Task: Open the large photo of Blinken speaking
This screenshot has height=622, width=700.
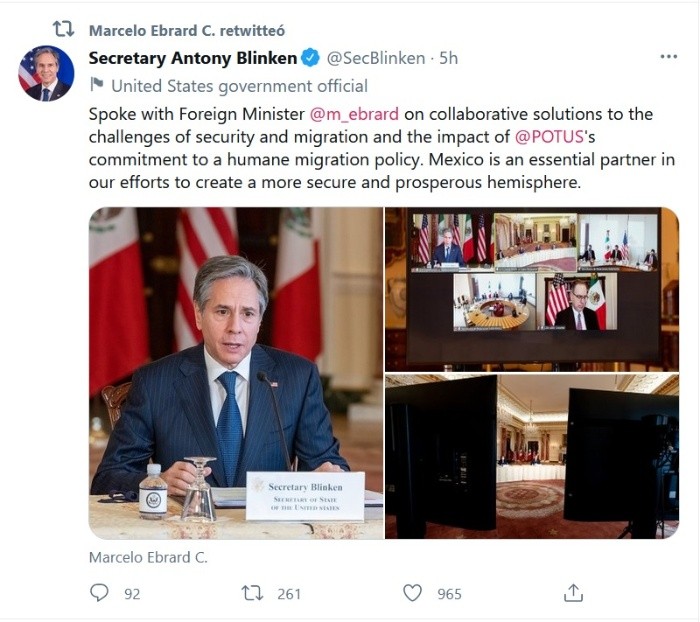Action: click(x=236, y=373)
